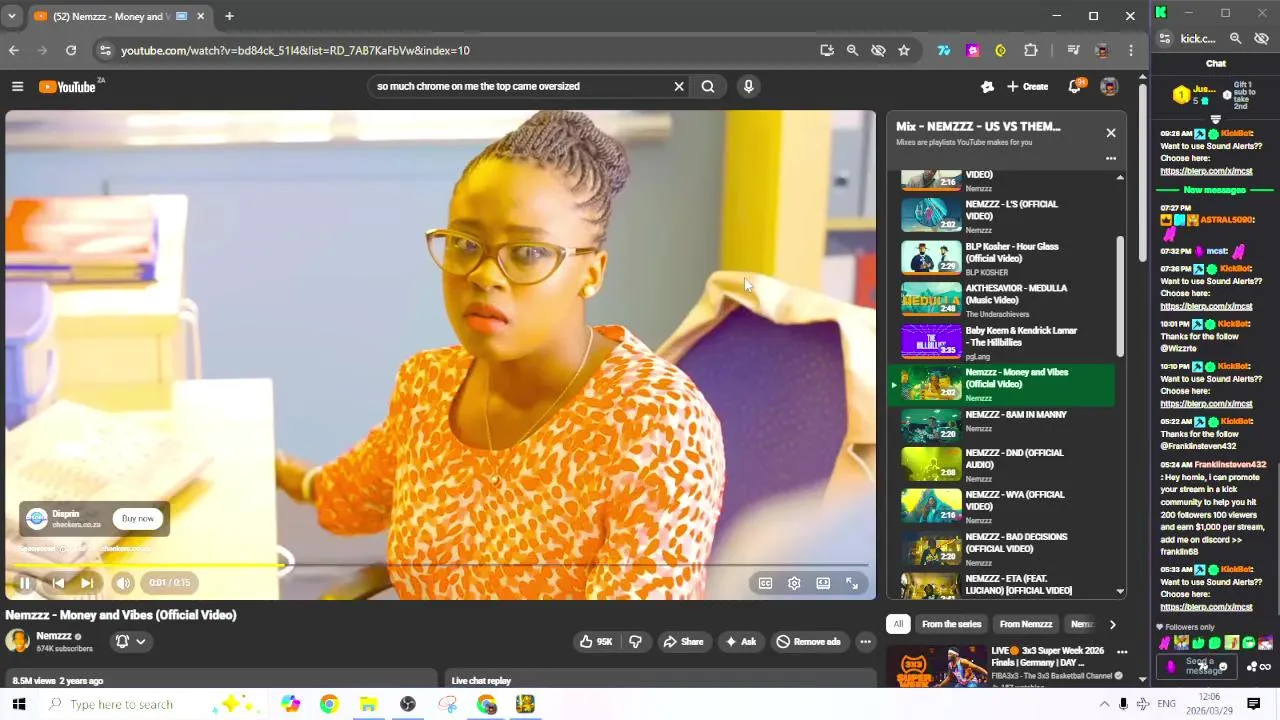Skip to the next video in player

[87, 583]
